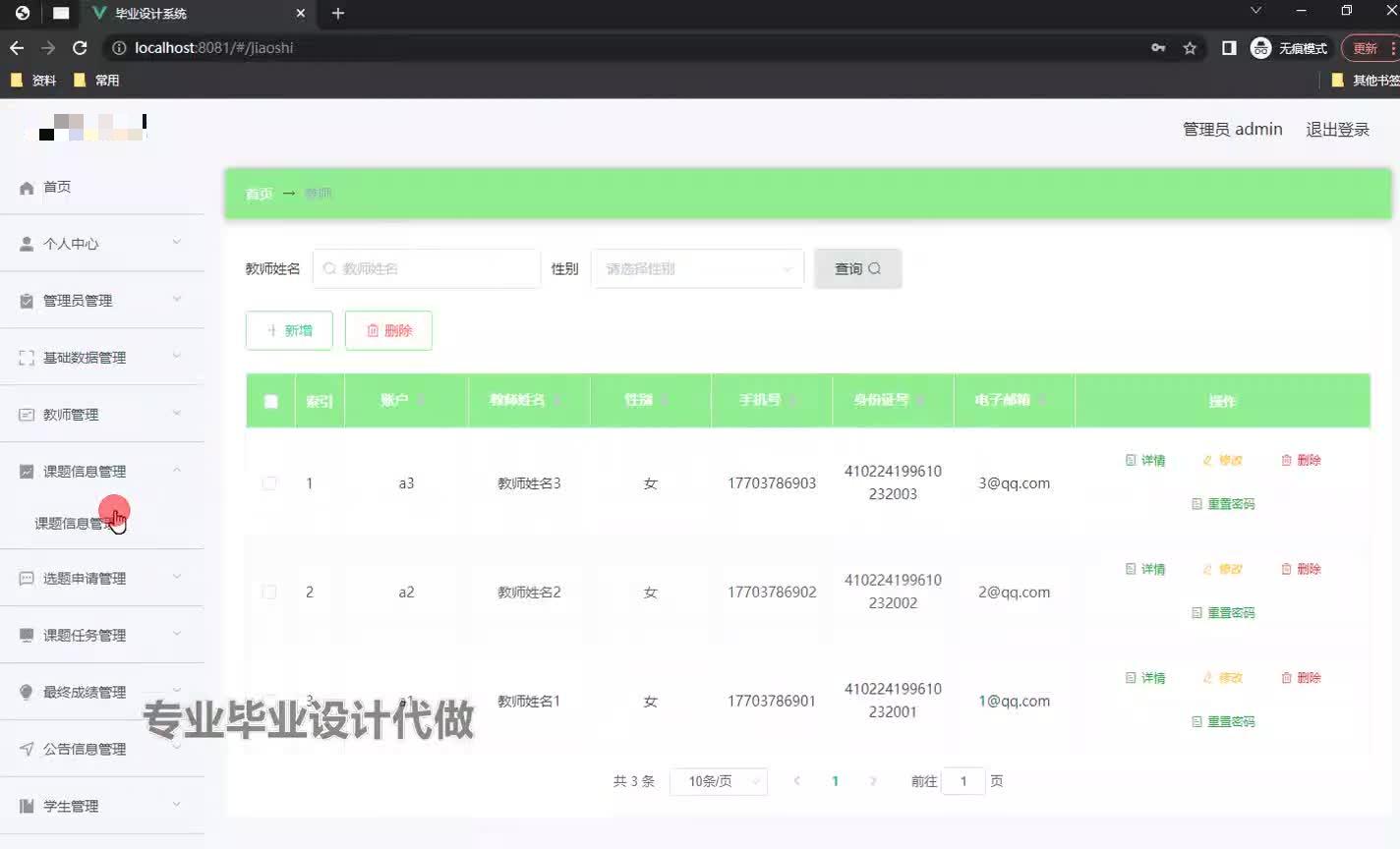Click the 公告信息管理 send icon
Screen dimensions: 1400x849
(27, 749)
